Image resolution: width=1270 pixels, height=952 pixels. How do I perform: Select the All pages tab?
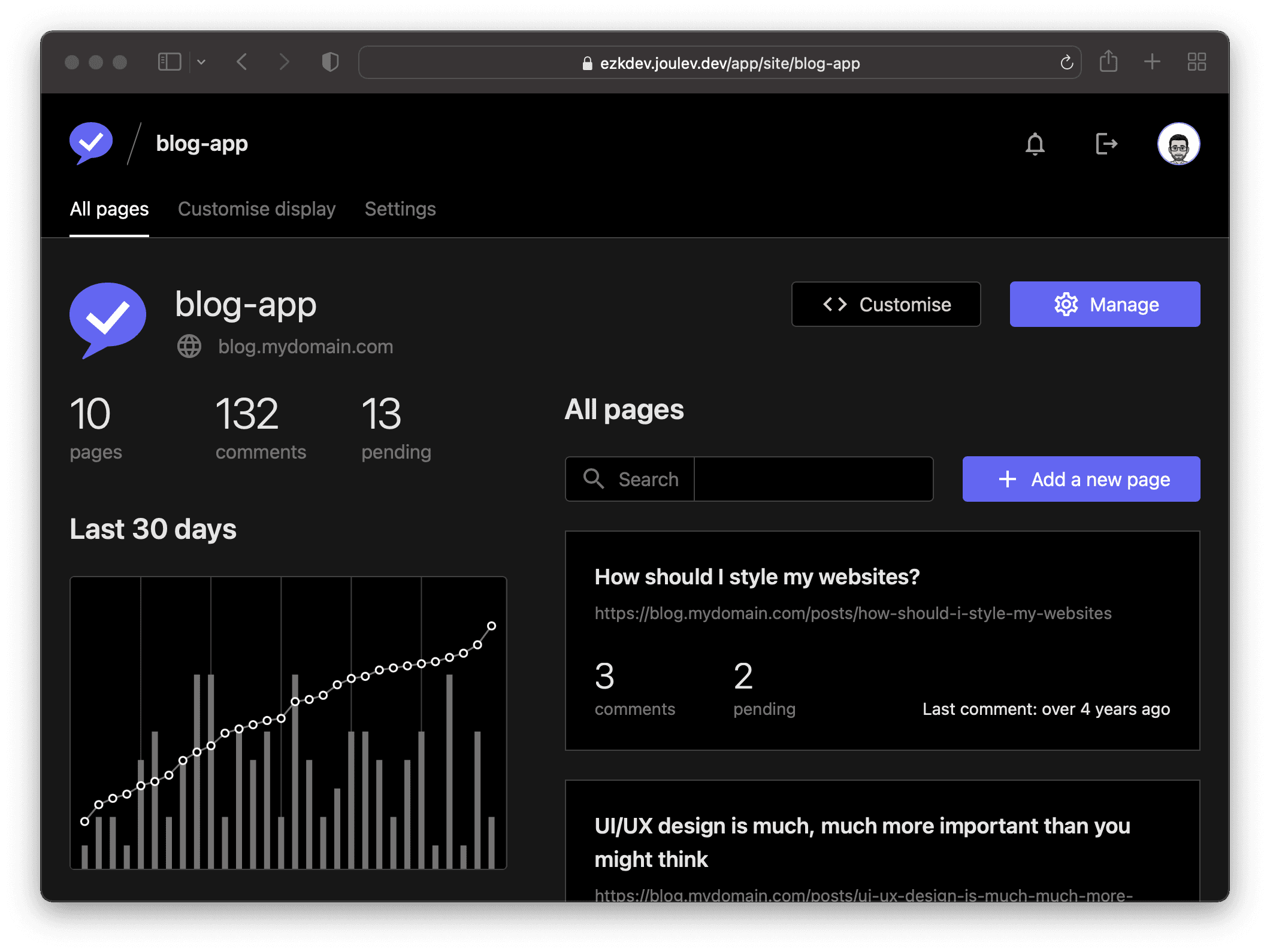pos(109,208)
